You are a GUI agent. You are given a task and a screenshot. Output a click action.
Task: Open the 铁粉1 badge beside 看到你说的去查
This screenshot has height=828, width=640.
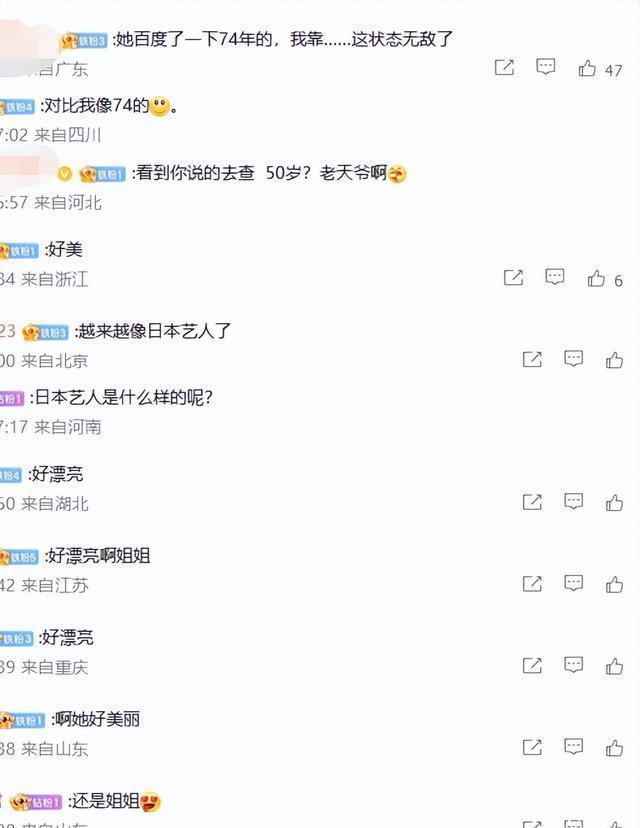pos(102,174)
